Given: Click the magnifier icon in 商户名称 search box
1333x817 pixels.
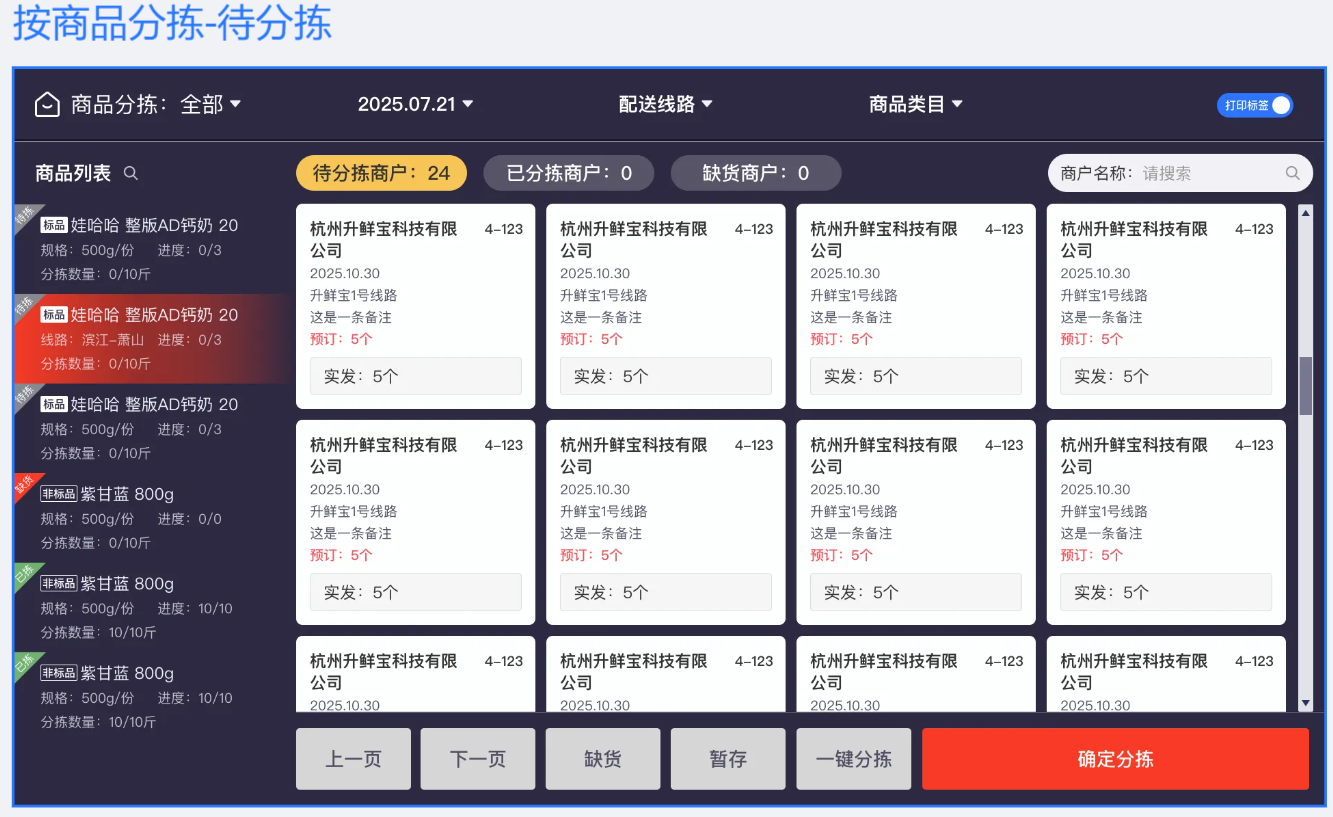Looking at the screenshot, I should click(1292, 173).
